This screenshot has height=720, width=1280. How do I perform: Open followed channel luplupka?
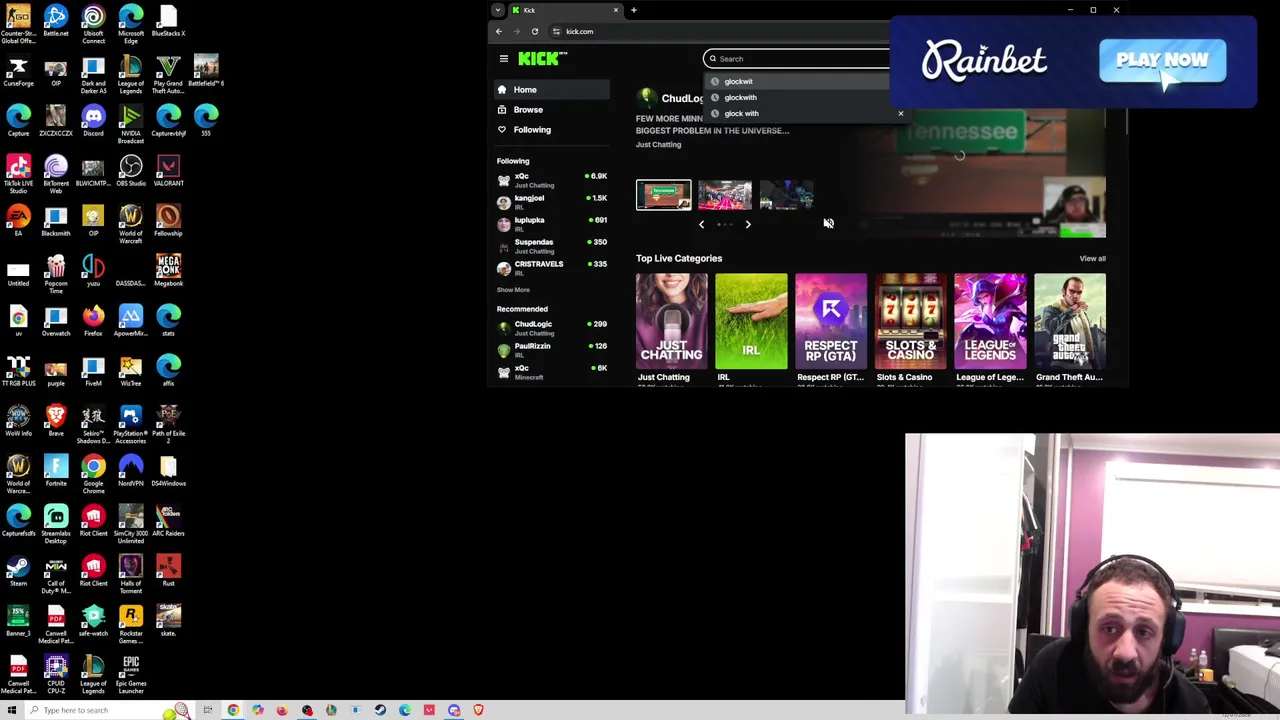point(552,223)
